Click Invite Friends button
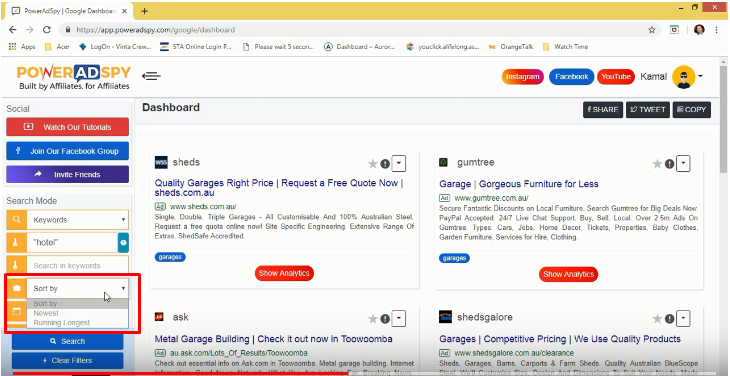 tap(68, 175)
